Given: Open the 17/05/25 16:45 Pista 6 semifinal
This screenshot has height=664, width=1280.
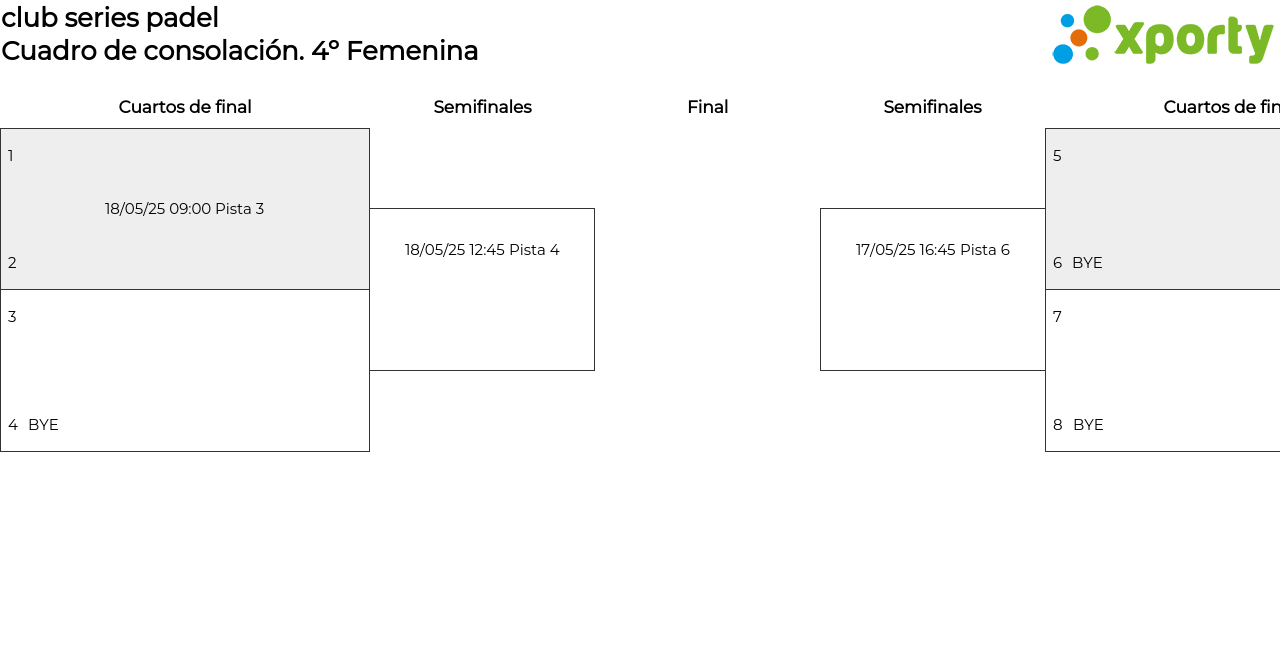Looking at the screenshot, I should pyautogui.click(x=932, y=250).
